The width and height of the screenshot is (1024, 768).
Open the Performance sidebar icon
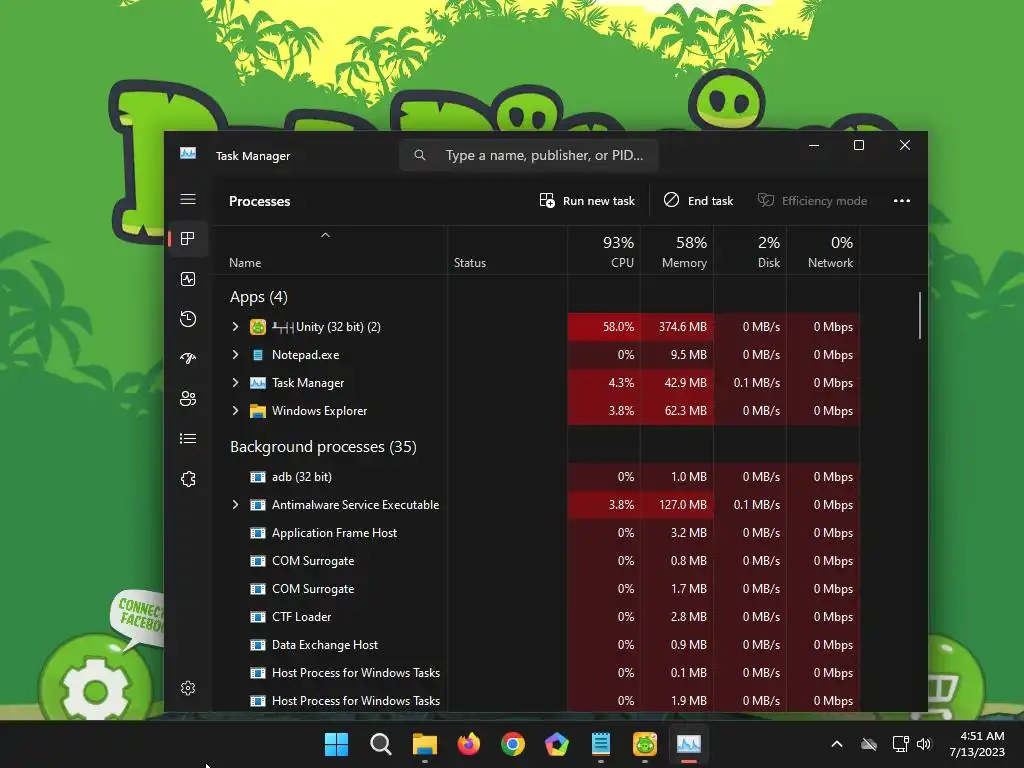click(188, 280)
